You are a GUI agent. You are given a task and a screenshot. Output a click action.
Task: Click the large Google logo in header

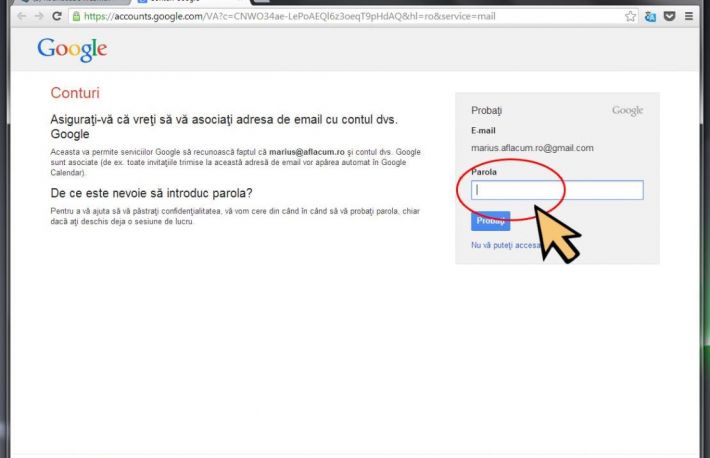pos(72,49)
